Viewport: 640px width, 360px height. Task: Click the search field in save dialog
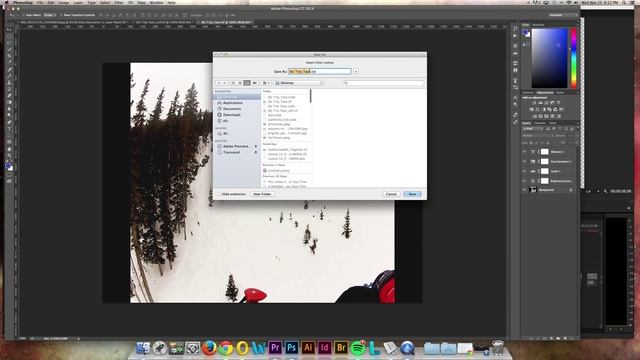pyautogui.click(x=384, y=83)
